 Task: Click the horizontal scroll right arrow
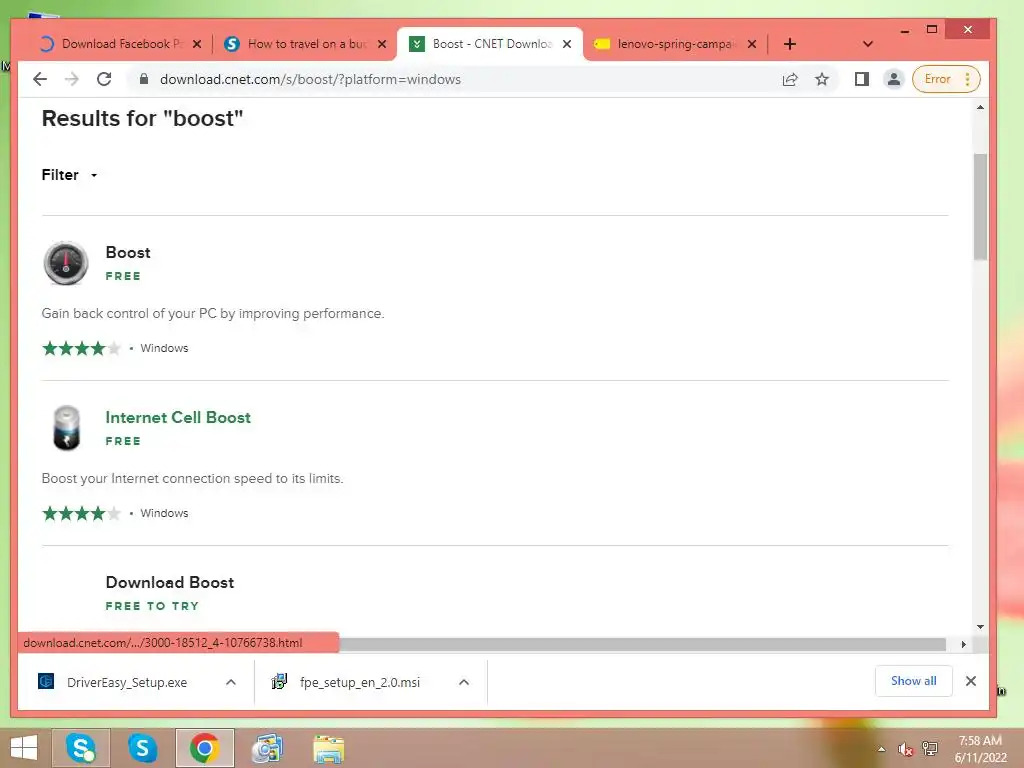[963, 644]
